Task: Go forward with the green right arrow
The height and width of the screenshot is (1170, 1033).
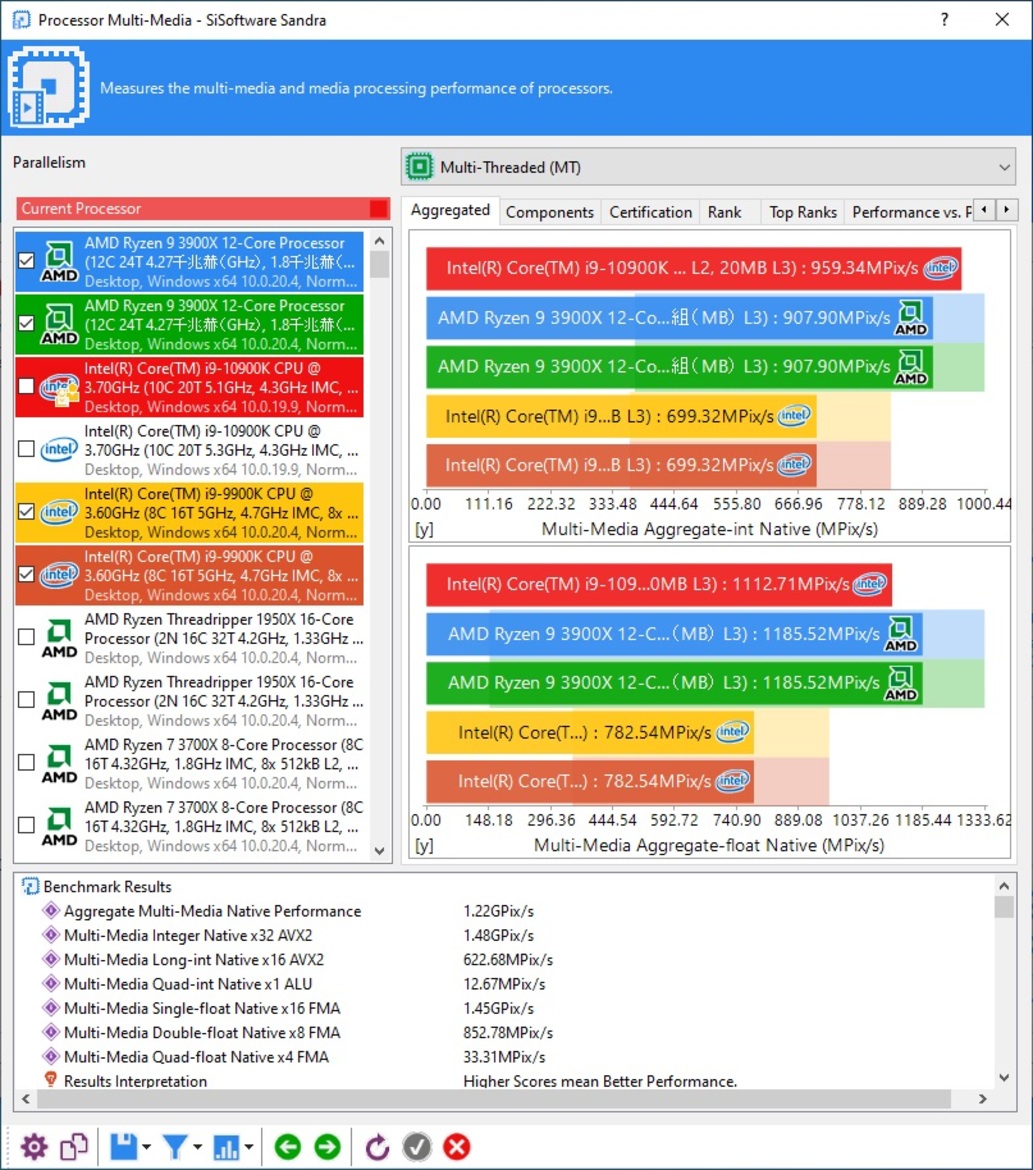Action: pos(327,1147)
